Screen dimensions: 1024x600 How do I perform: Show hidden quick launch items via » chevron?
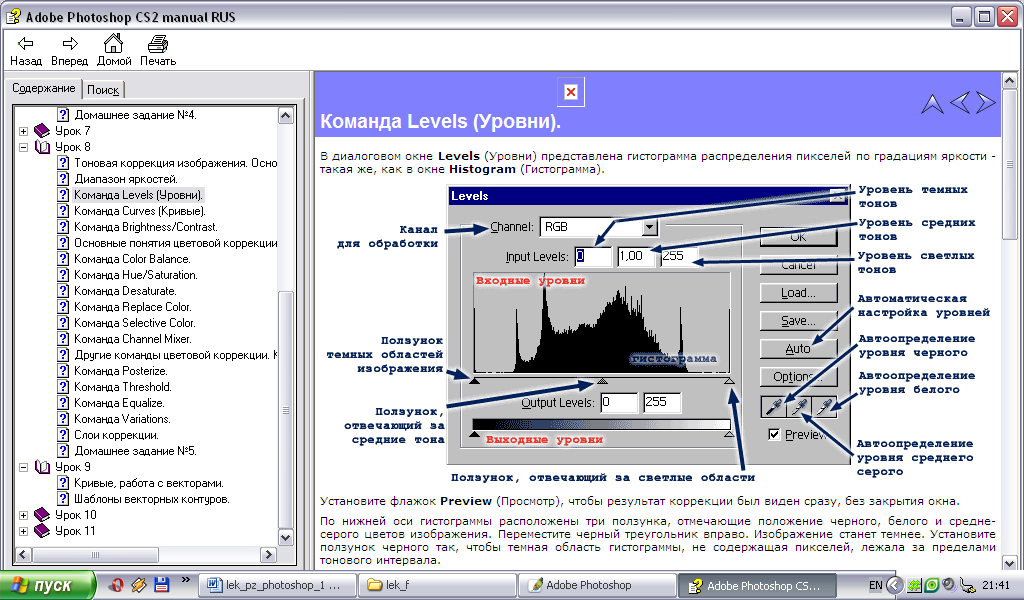[185, 580]
